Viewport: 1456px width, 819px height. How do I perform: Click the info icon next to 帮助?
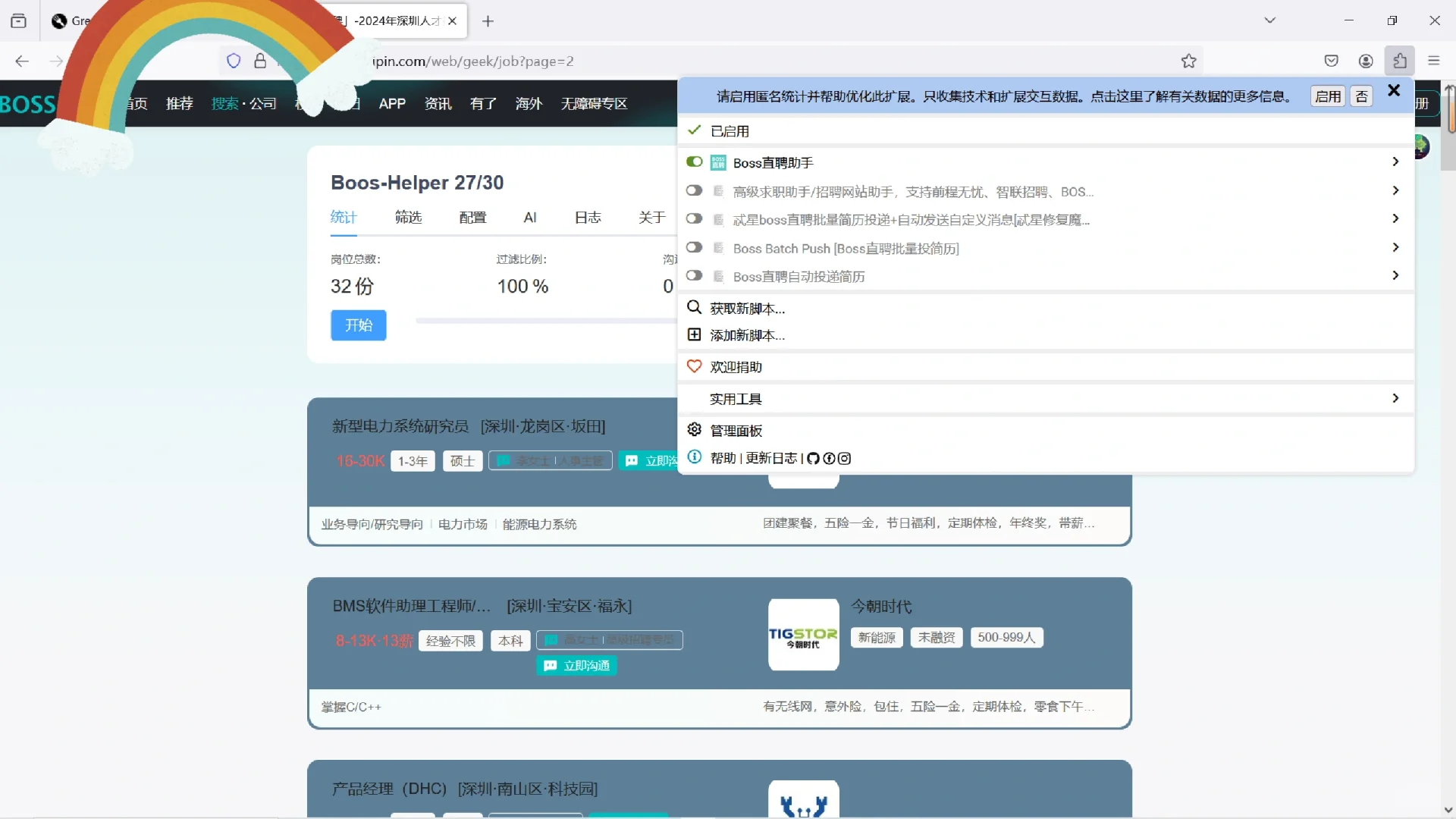point(694,457)
